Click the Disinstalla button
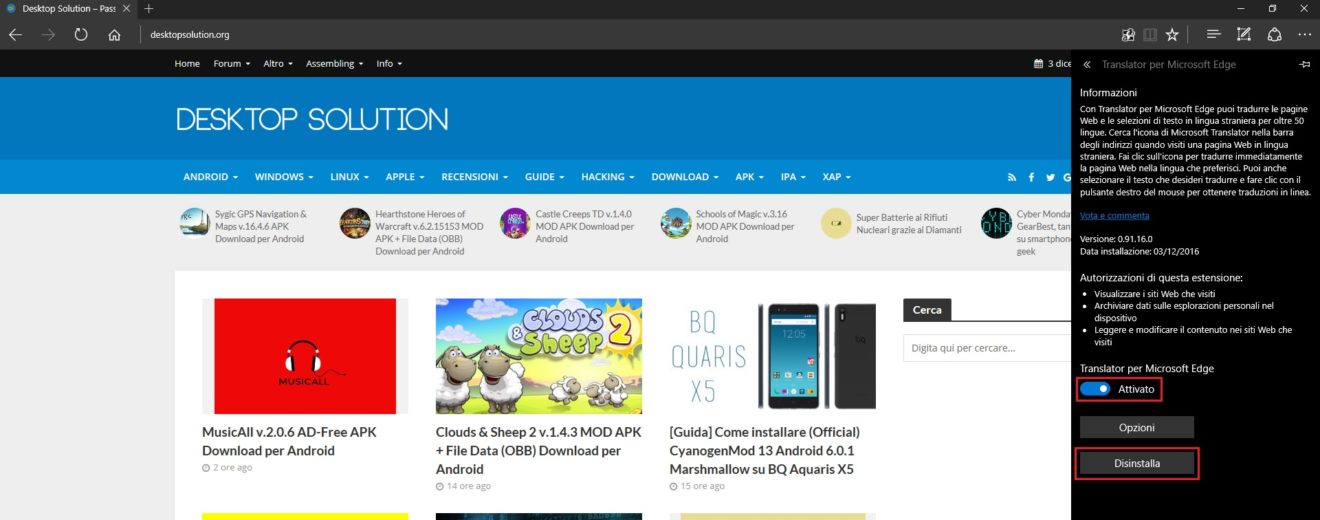Screen dimensions: 1320x520 click(x=1137, y=464)
